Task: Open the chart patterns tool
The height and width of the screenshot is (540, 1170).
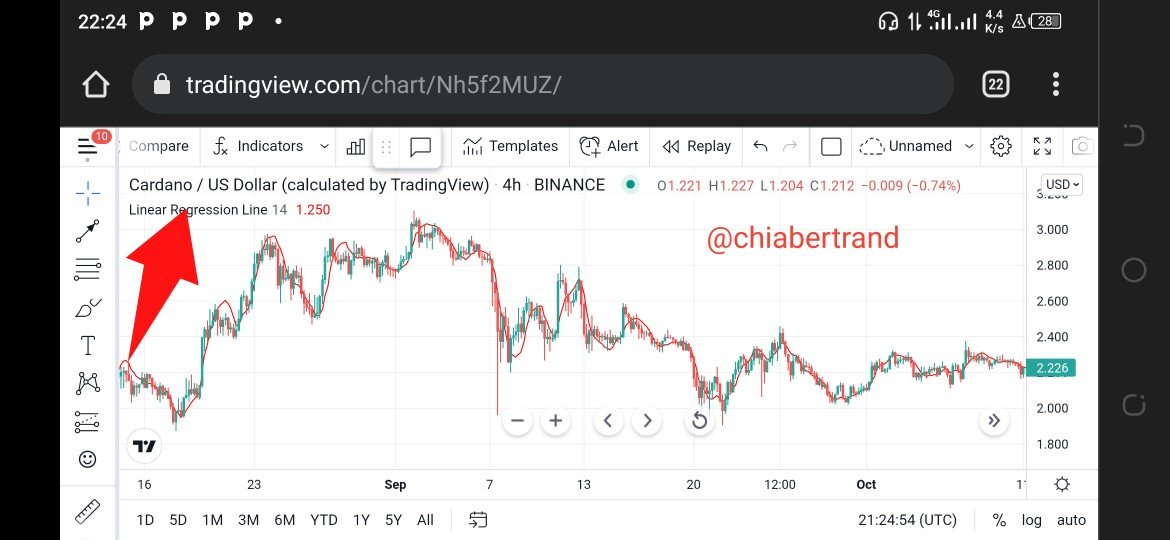Action: 88,383
